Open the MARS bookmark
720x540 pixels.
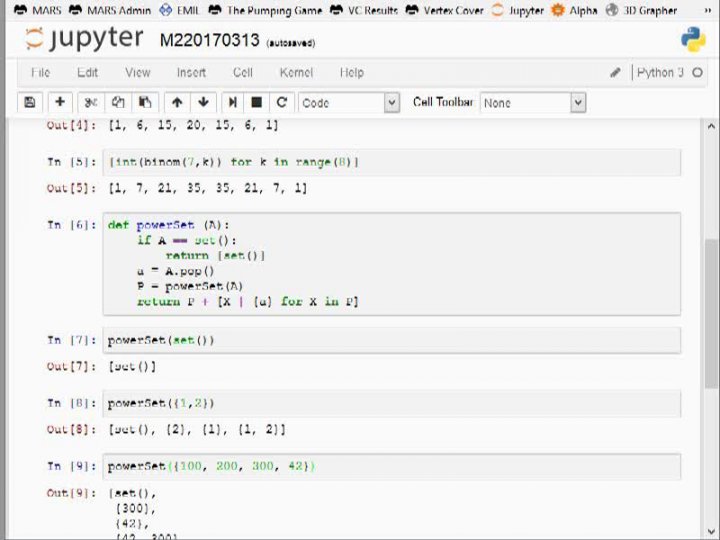(38, 10)
